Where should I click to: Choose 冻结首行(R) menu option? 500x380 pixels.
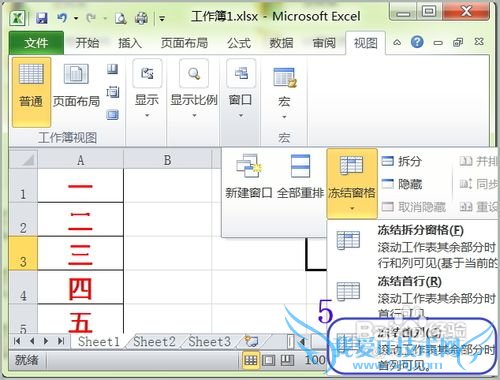click(413, 297)
